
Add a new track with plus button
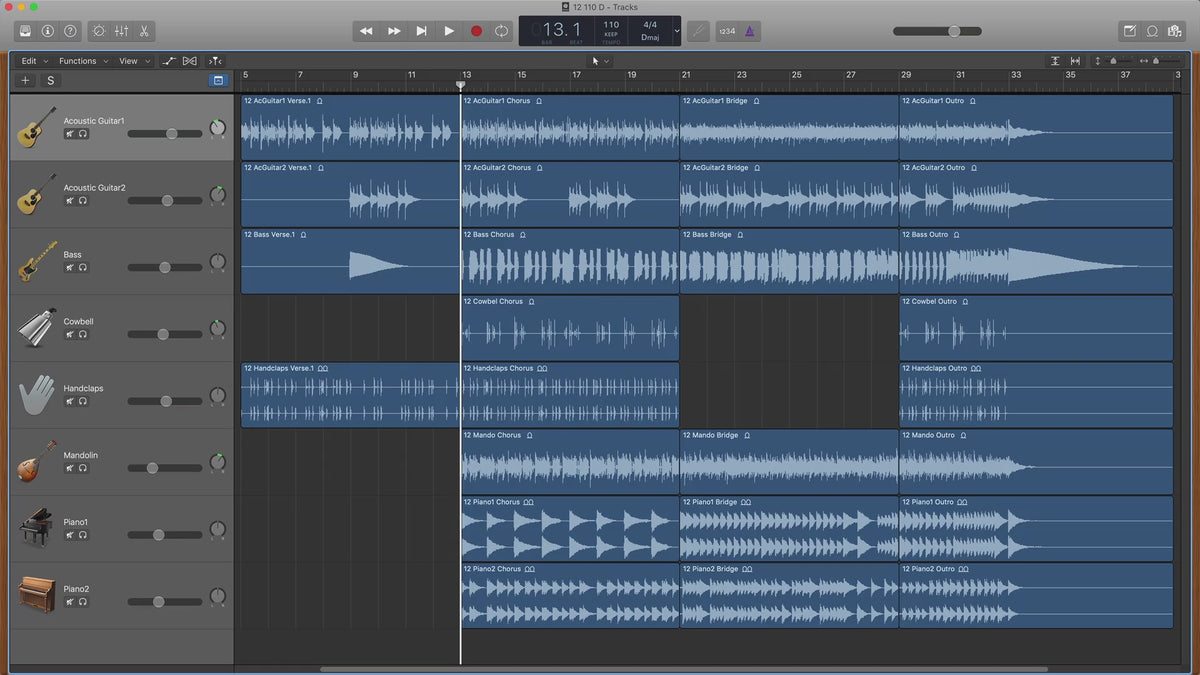pos(26,81)
